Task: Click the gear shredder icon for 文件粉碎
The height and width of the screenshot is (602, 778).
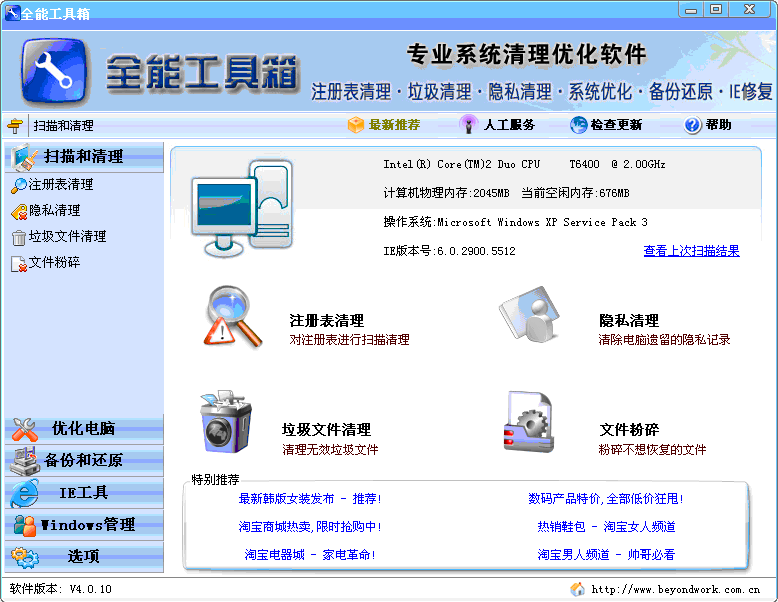Action: [x=528, y=421]
